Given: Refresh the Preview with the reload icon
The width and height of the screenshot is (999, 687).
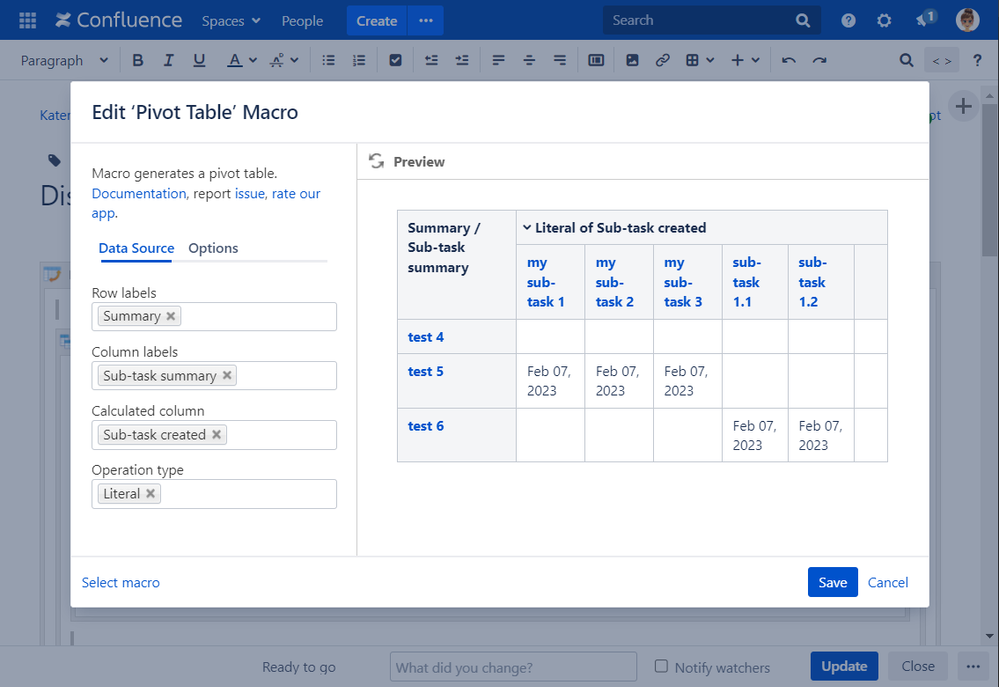Looking at the screenshot, I should pyautogui.click(x=376, y=161).
